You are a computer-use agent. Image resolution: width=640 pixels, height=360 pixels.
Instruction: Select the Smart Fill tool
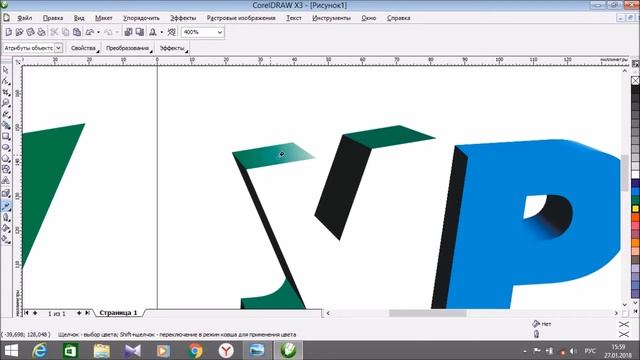(6, 125)
